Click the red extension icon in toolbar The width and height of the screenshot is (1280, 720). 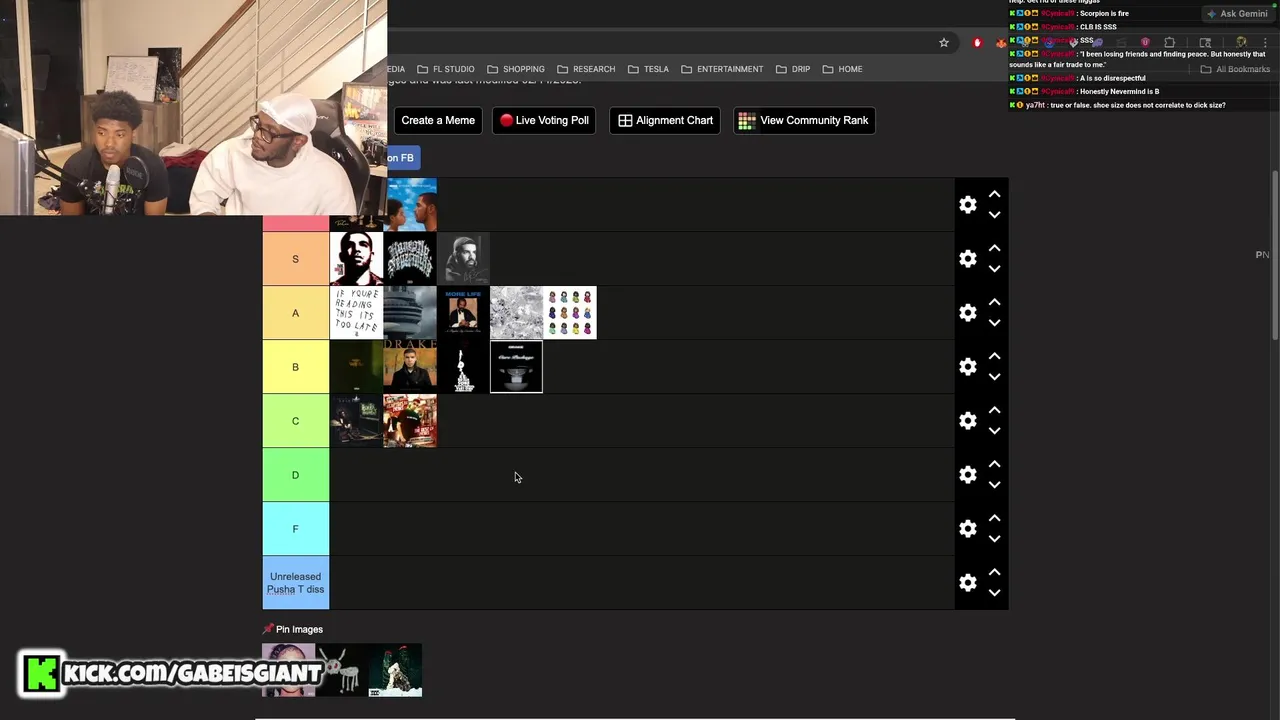click(x=978, y=43)
